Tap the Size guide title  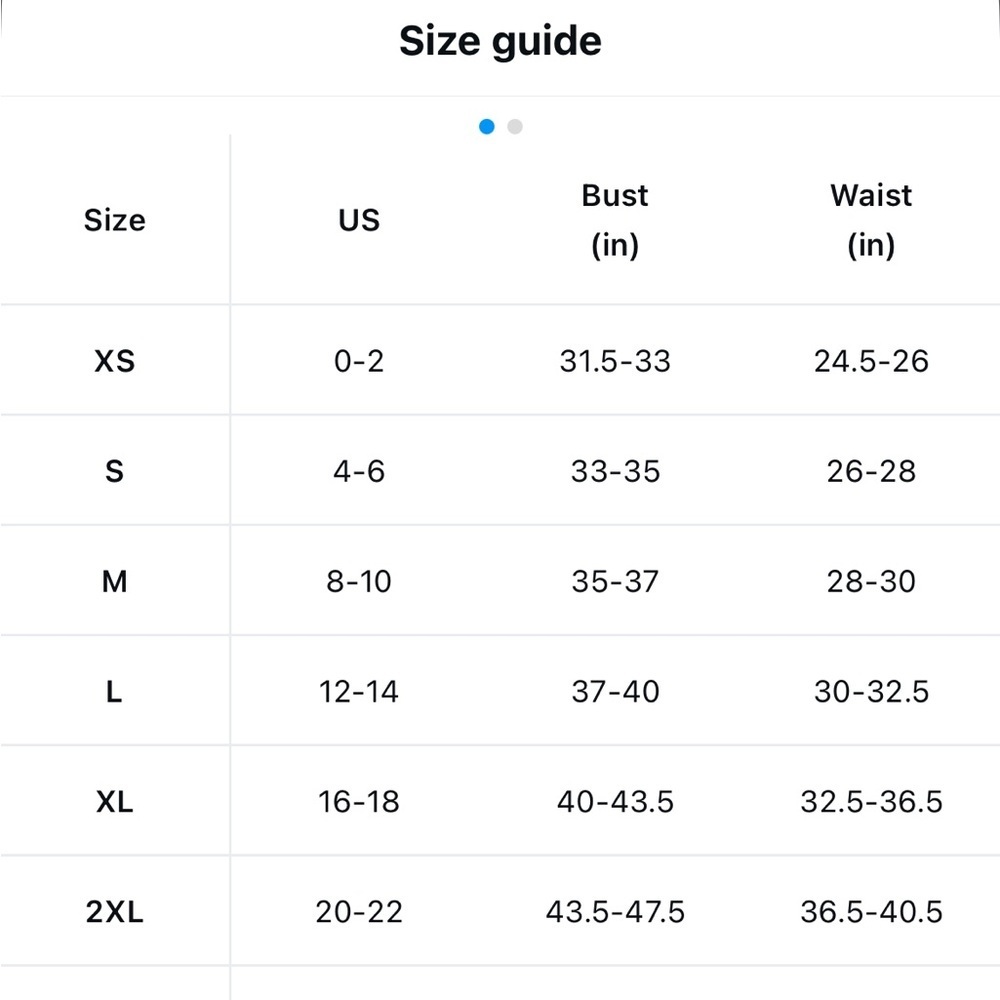[500, 41]
